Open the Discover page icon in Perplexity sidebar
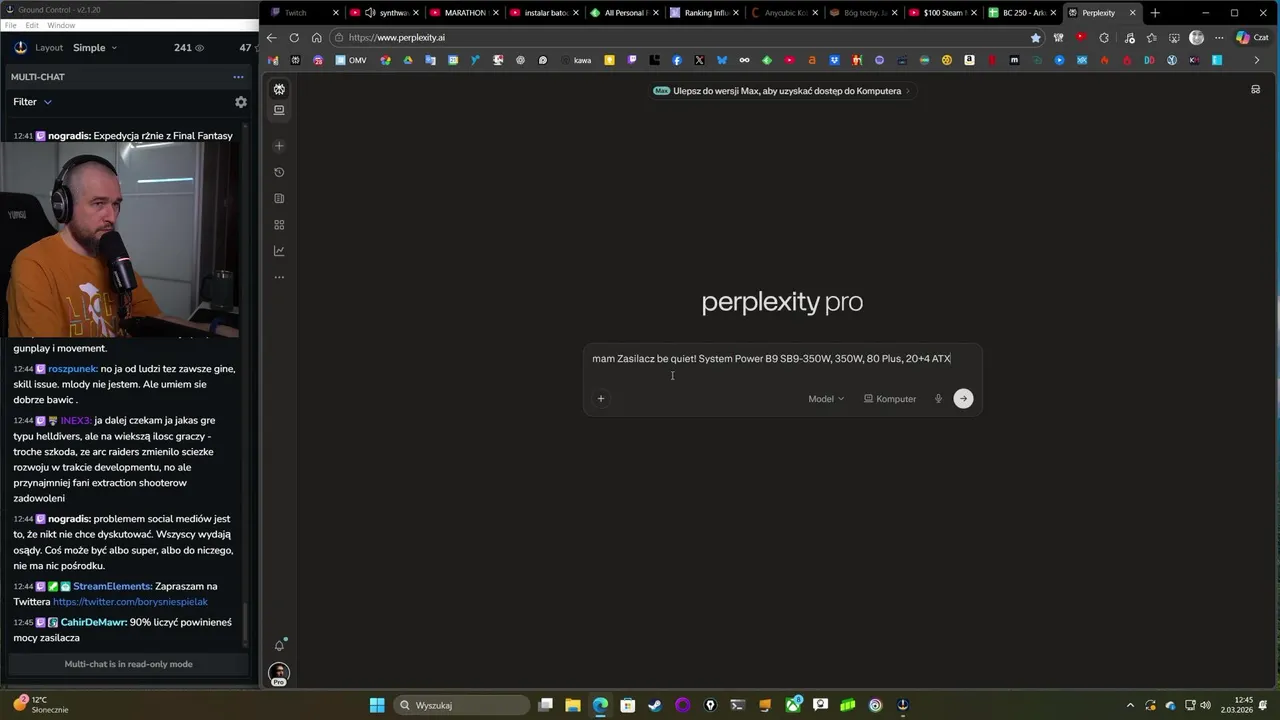The height and width of the screenshot is (720, 1280). pyautogui.click(x=279, y=198)
